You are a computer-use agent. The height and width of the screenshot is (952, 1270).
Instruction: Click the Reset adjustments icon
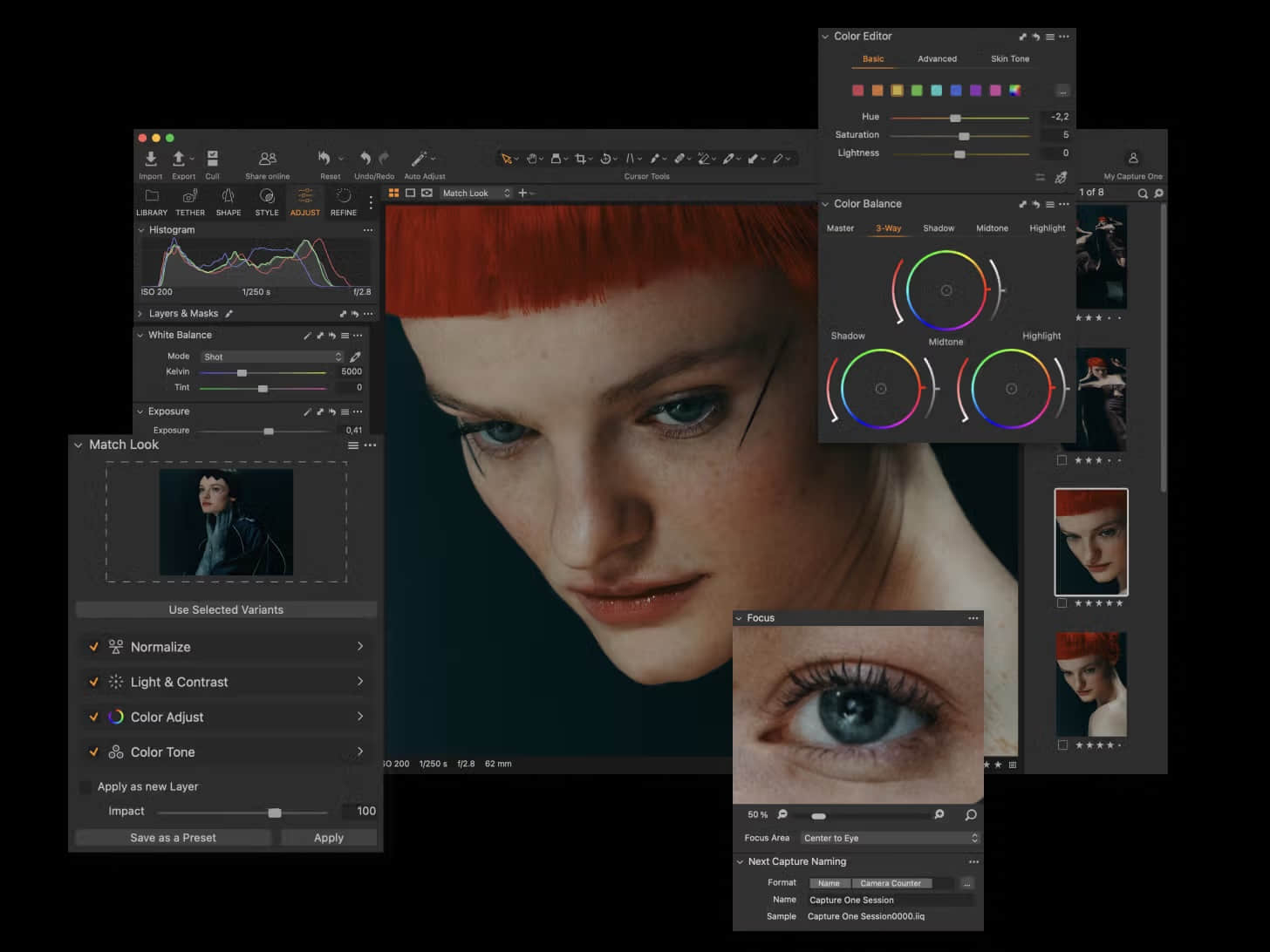click(324, 159)
